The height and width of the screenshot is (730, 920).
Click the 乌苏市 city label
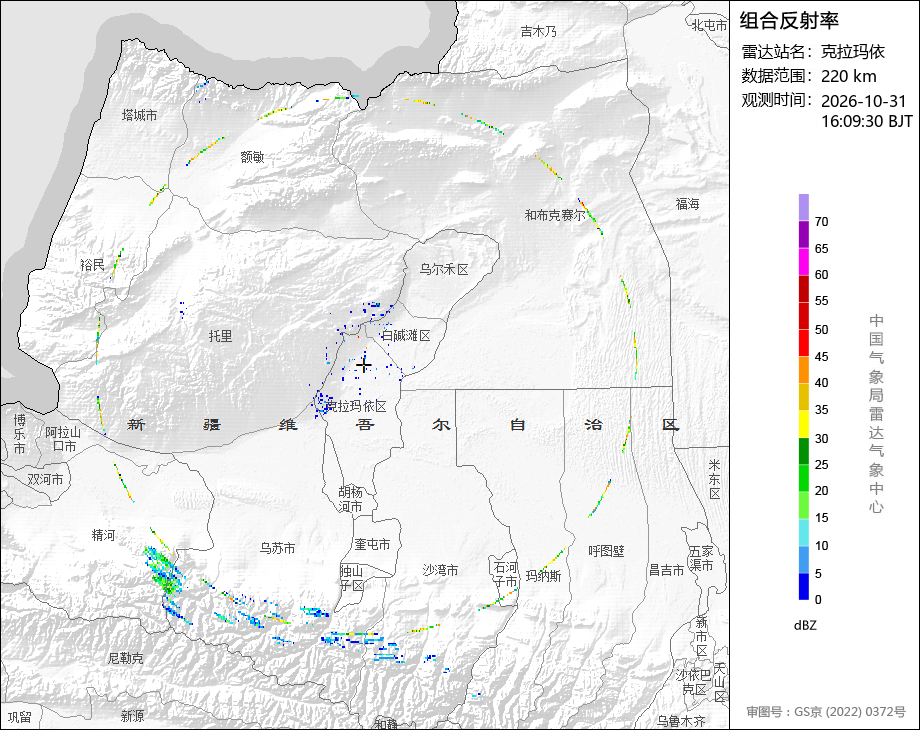[x=277, y=548]
